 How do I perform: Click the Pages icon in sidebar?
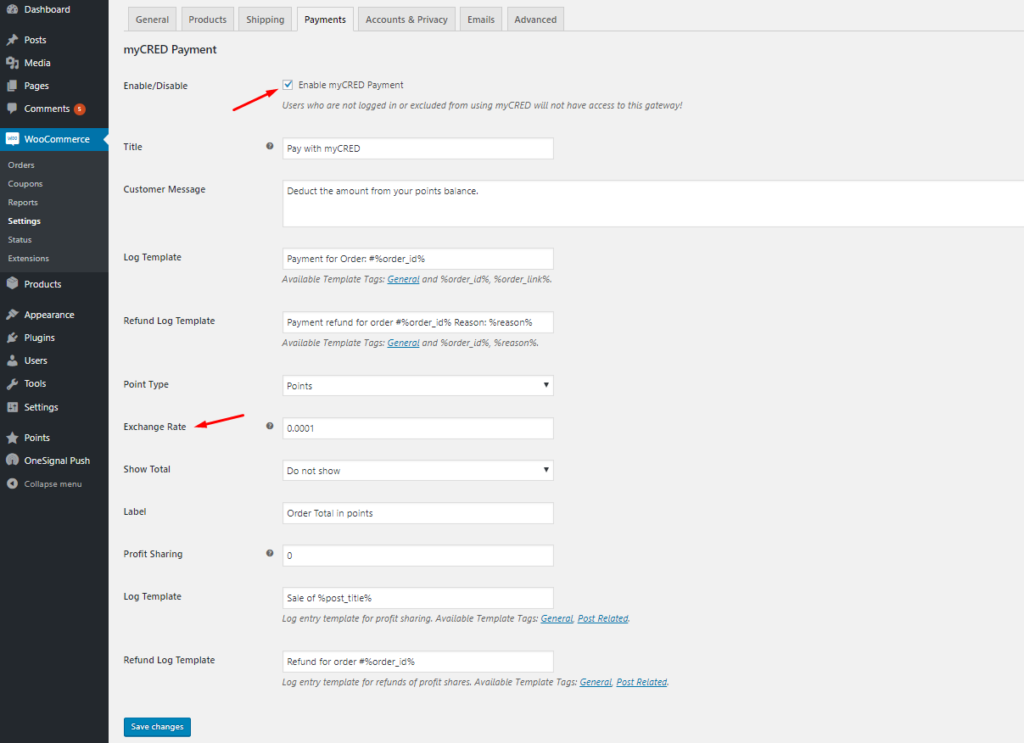(x=12, y=86)
